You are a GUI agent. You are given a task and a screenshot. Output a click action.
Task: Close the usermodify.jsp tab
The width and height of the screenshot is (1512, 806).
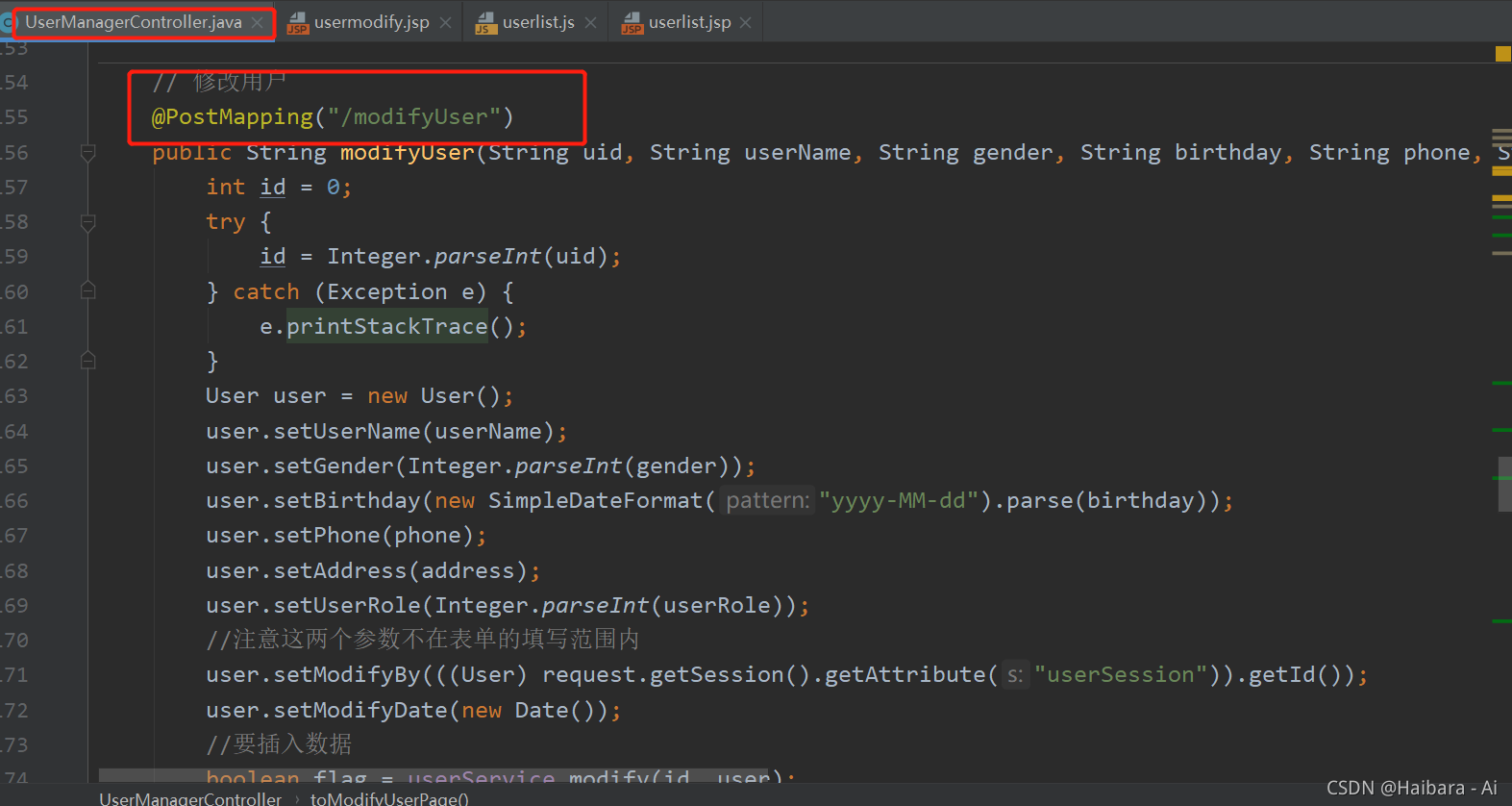[x=445, y=22]
